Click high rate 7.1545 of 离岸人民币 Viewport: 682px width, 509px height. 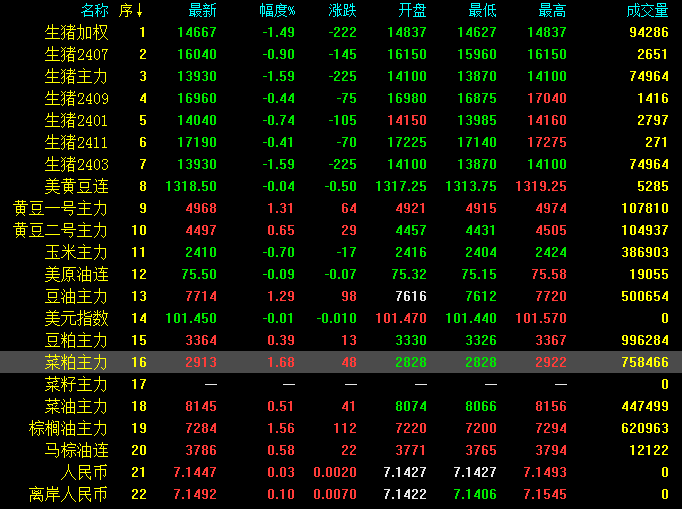(545, 494)
